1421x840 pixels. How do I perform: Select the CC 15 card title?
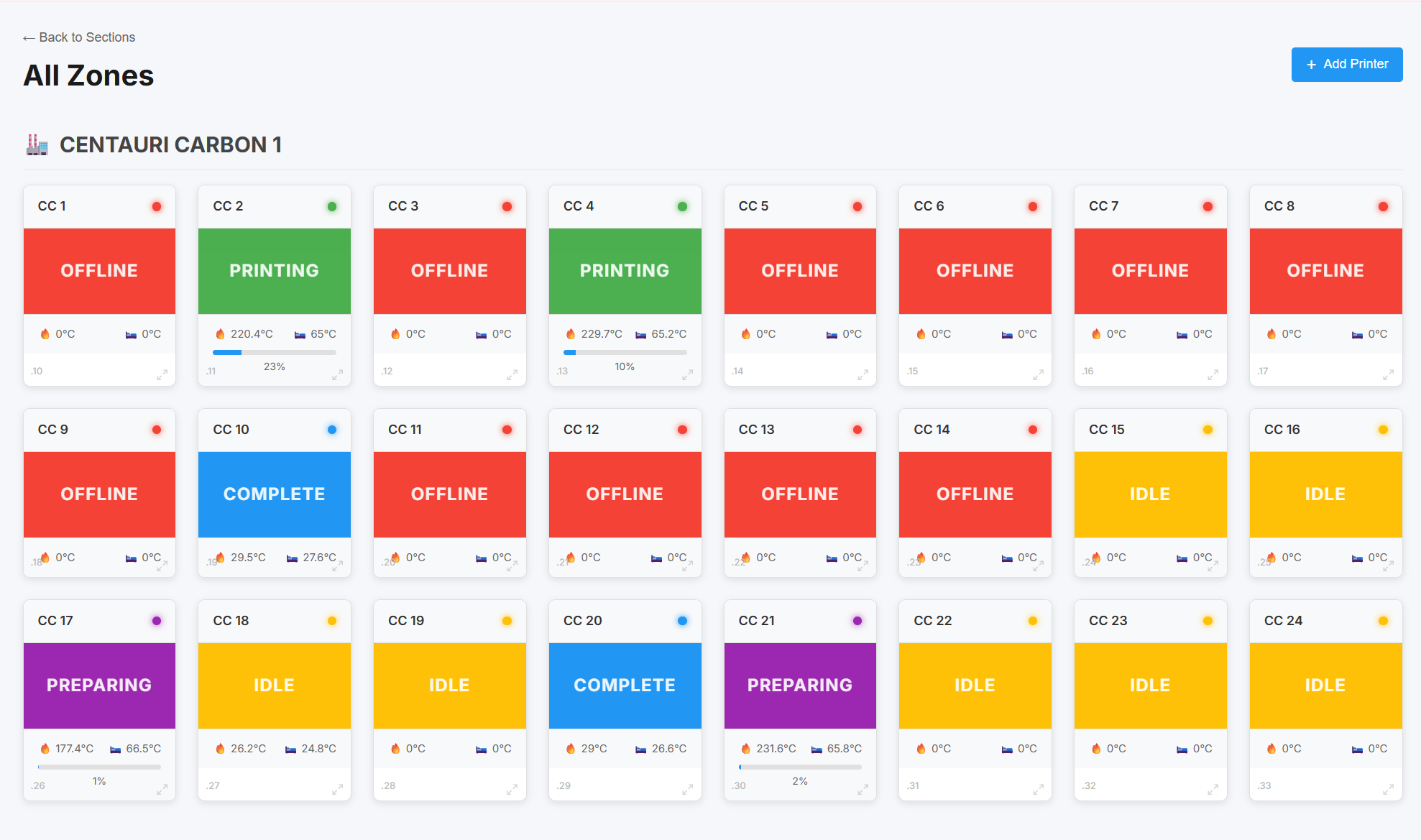(1106, 430)
